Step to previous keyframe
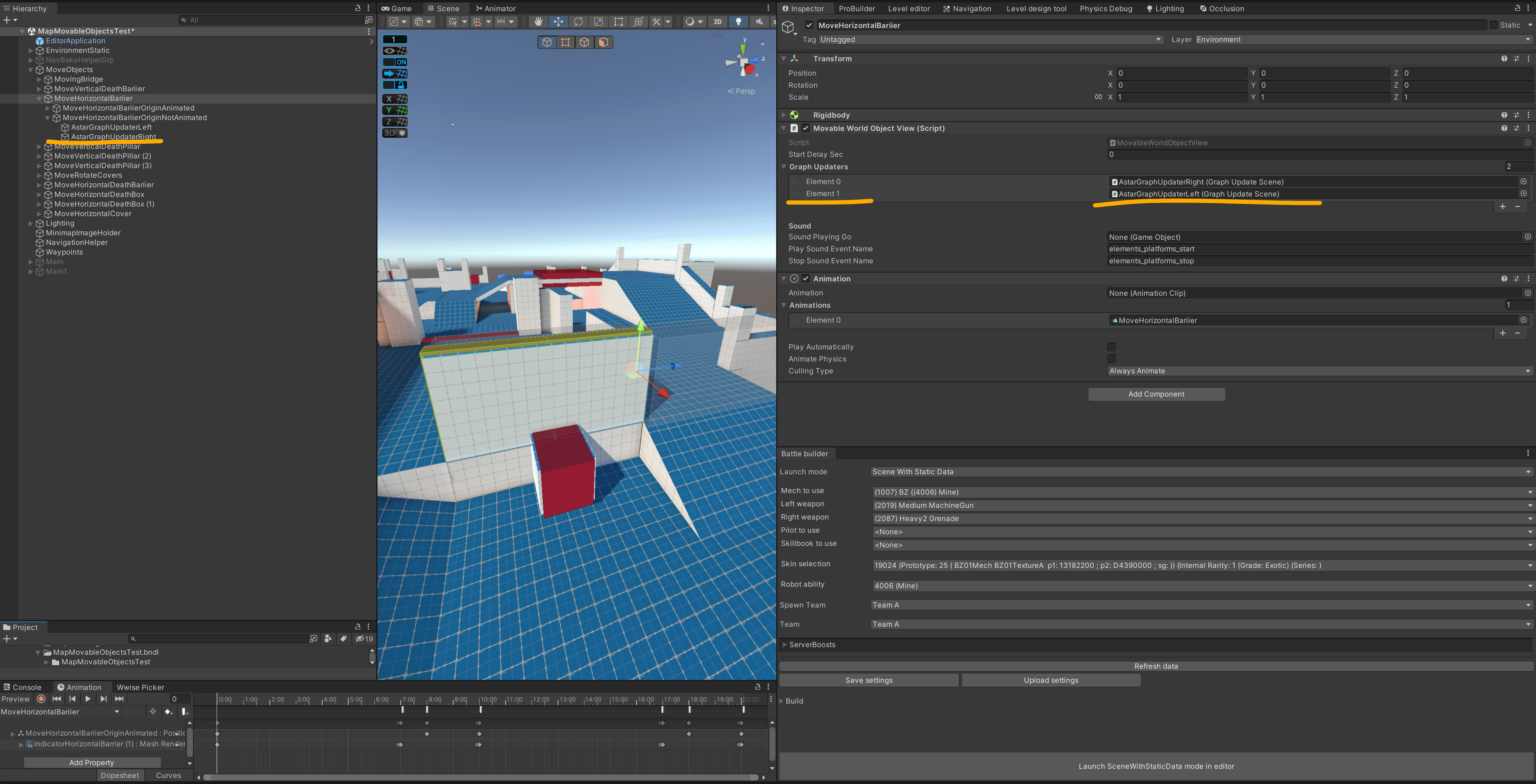Image resolution: width=1536 pixels, height=784 pixels. [72, 699]
